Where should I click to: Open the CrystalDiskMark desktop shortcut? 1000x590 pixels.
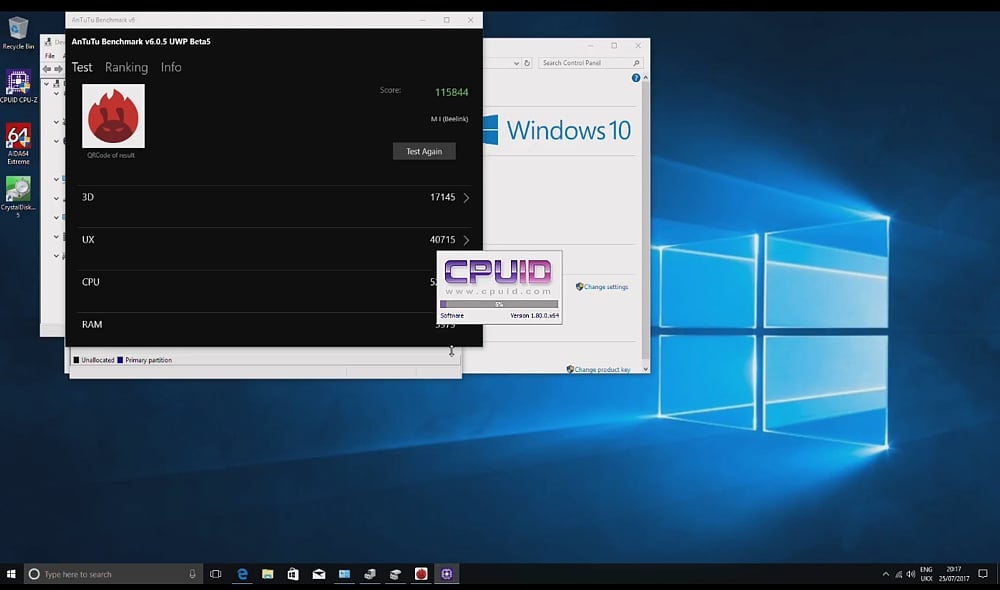coord(18,191)
